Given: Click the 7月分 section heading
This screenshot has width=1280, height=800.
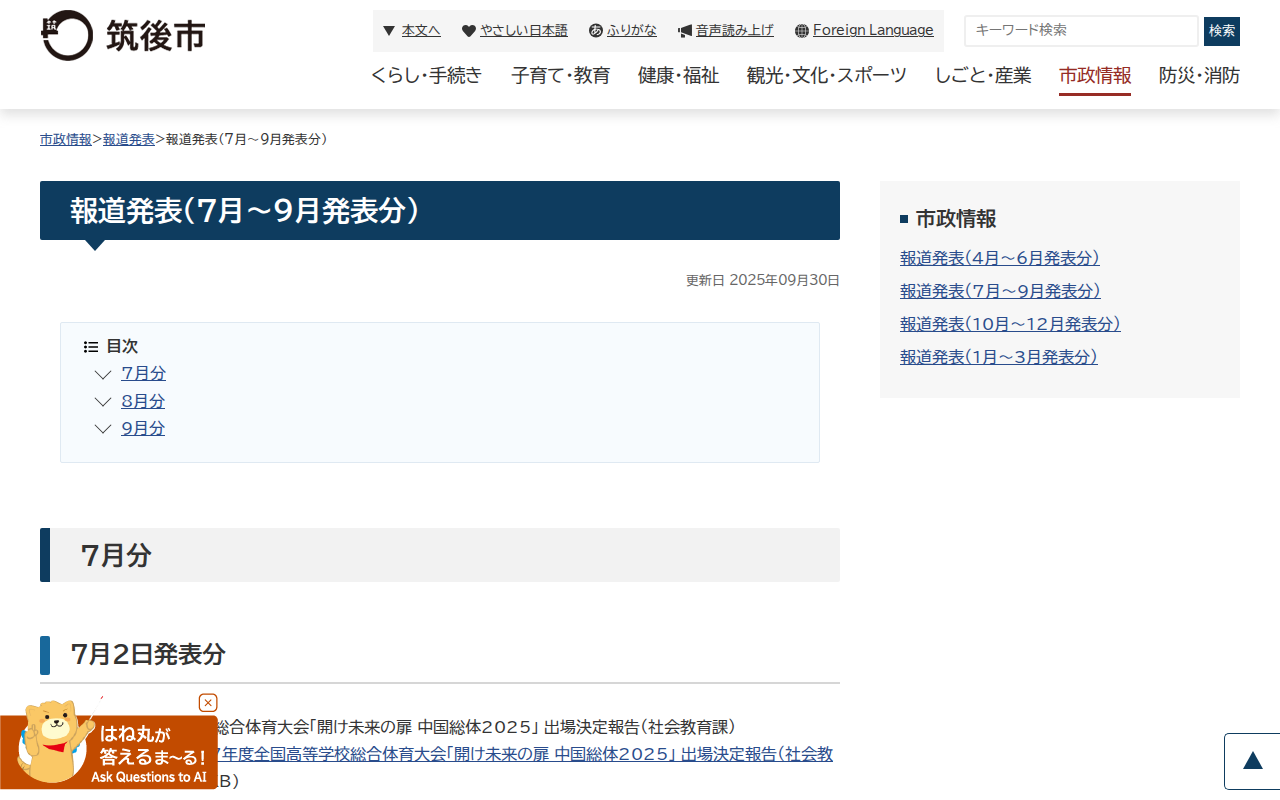Looking at the screenshot, I should click(116, 556).
